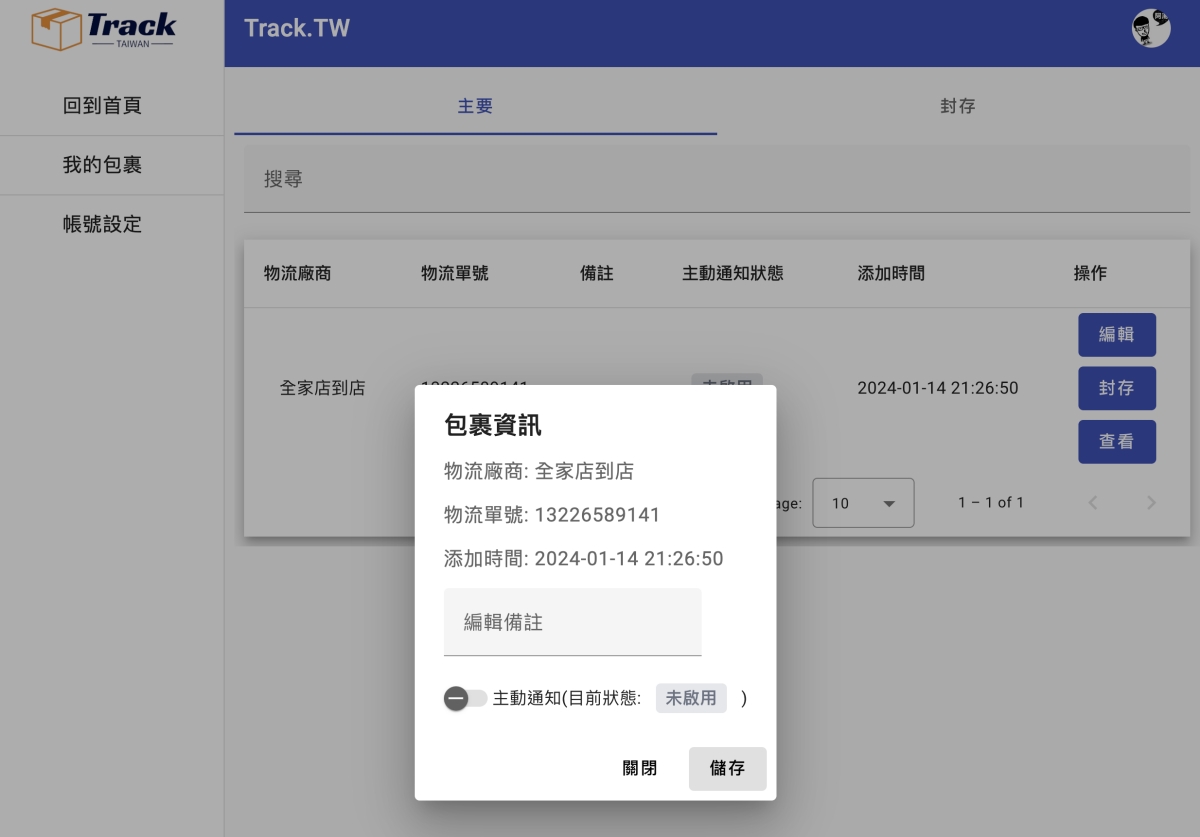Click 物流單號: 13226589141 in dialog

click(552, 515)
